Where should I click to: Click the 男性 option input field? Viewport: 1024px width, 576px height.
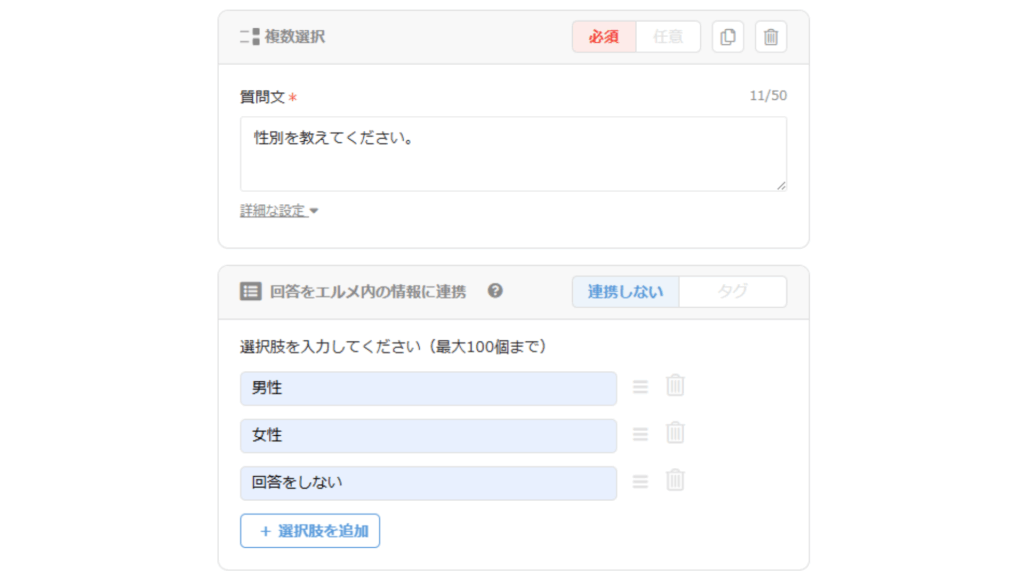click(x=428, y=388)
